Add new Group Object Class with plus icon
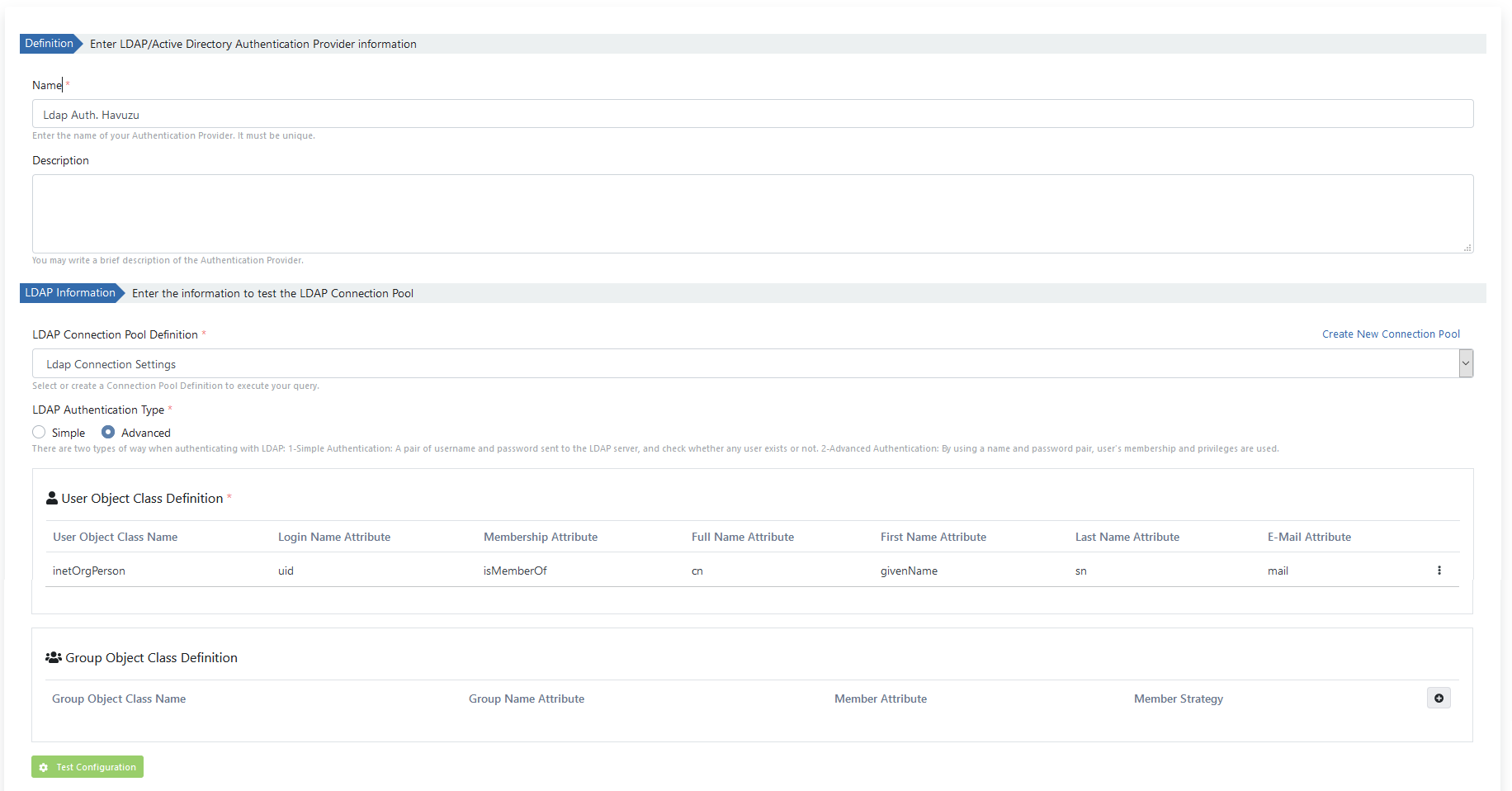This screenshot has height=791, width=1512. click(x=1439, y=698)
